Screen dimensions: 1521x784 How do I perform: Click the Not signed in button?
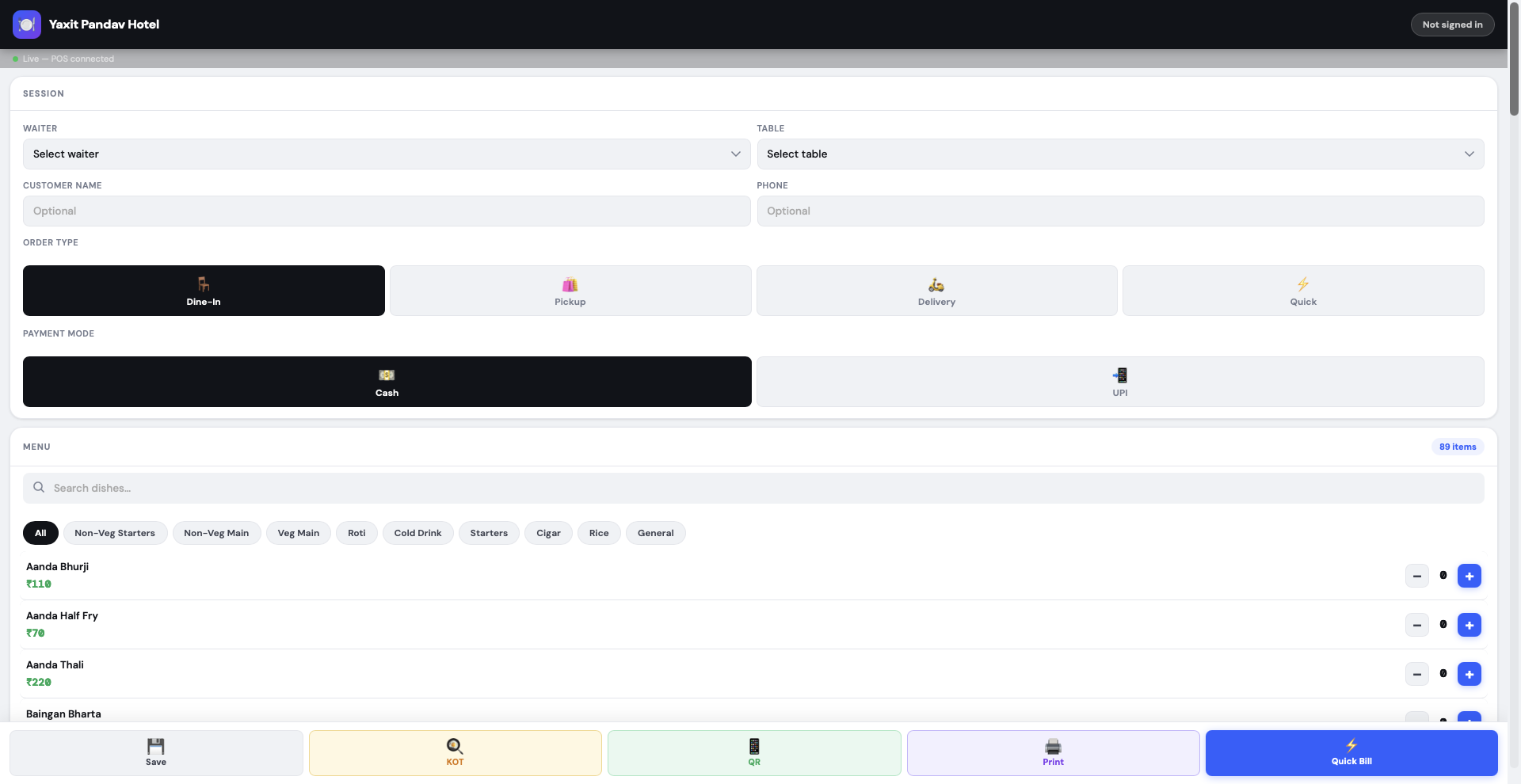[x=1452, y=25]
